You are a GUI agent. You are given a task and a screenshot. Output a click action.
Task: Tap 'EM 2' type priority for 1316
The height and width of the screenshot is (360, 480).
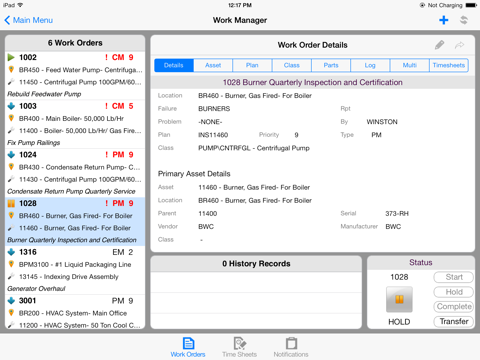[x=122, y=252]
